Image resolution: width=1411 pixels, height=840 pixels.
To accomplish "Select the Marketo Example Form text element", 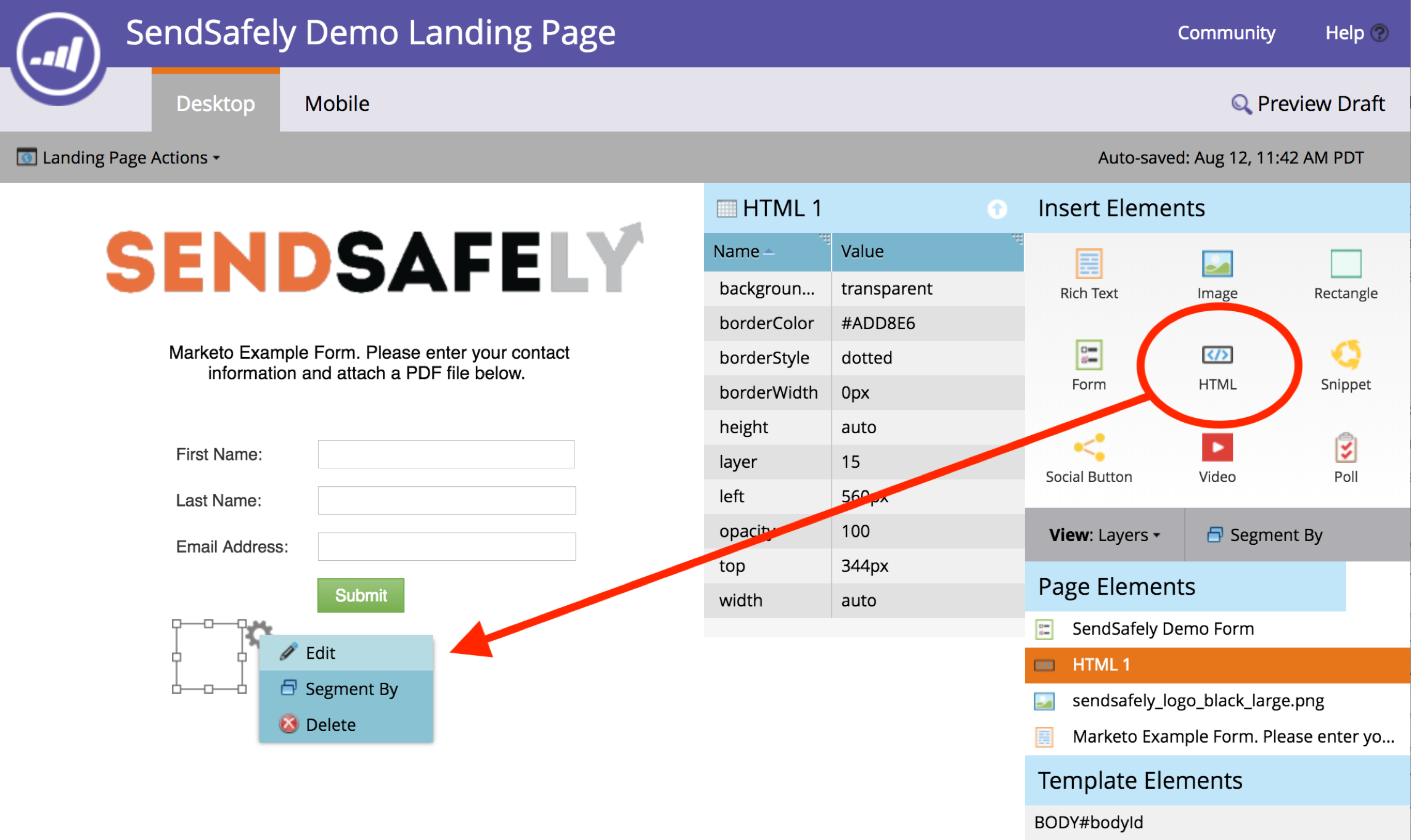I will (1217, 737).
